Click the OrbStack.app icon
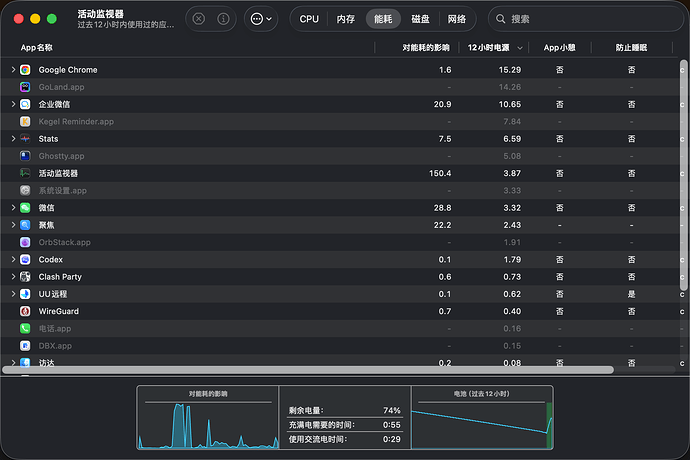This screenshot has width=690, height=460. [25, 242]
